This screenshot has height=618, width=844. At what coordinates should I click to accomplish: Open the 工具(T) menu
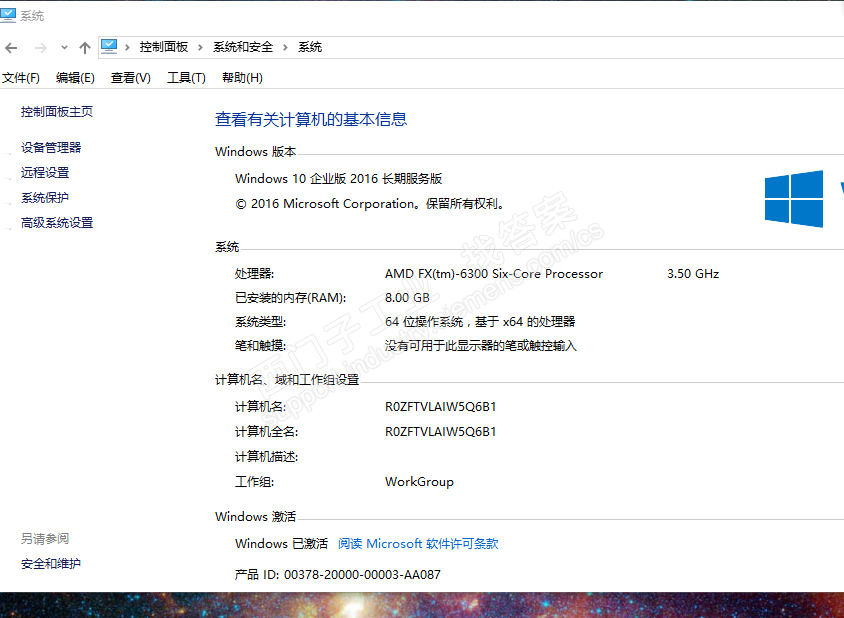pos(186,78)
